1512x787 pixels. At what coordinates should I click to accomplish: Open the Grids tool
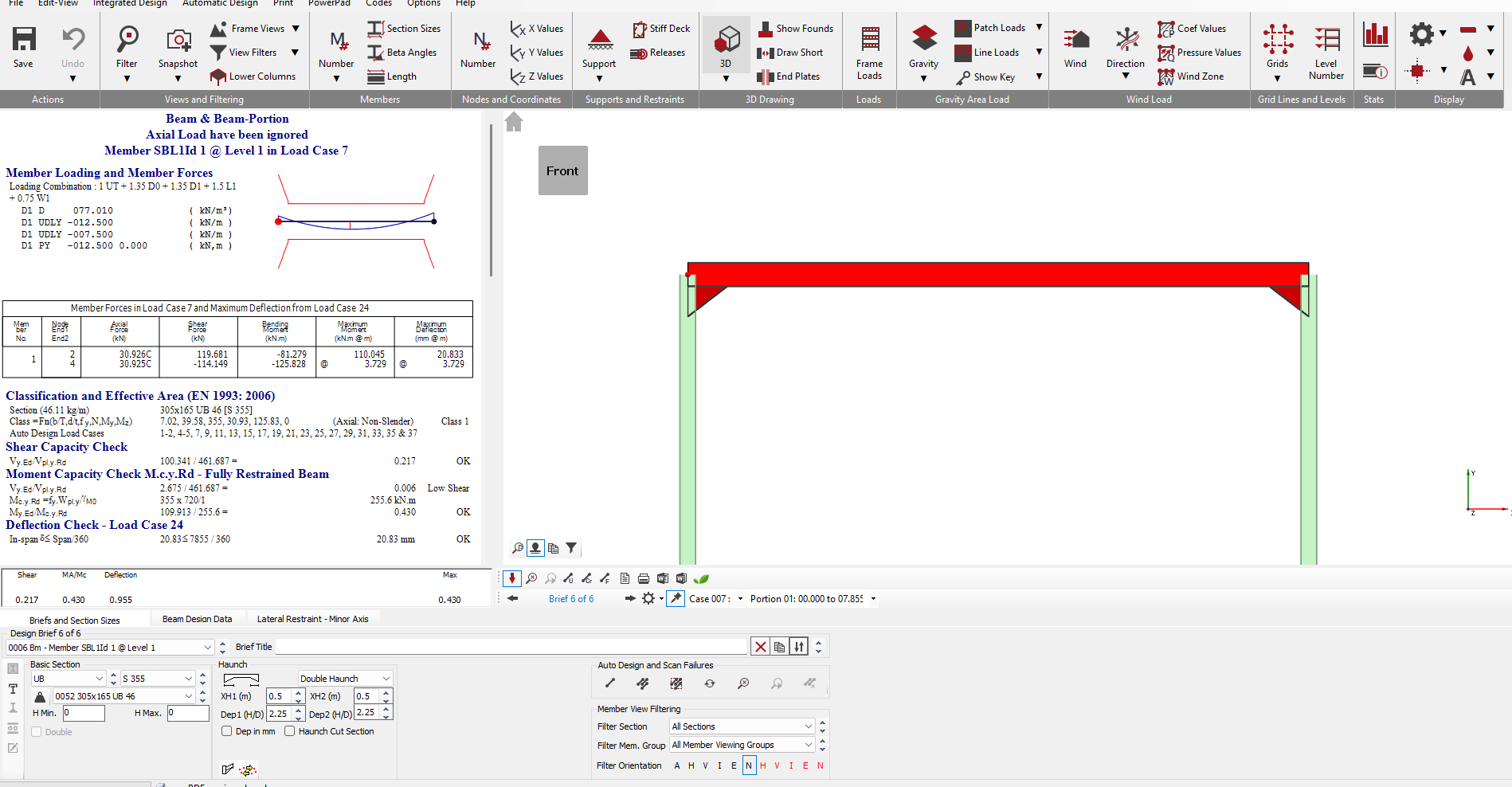(x=1277, y=39)
